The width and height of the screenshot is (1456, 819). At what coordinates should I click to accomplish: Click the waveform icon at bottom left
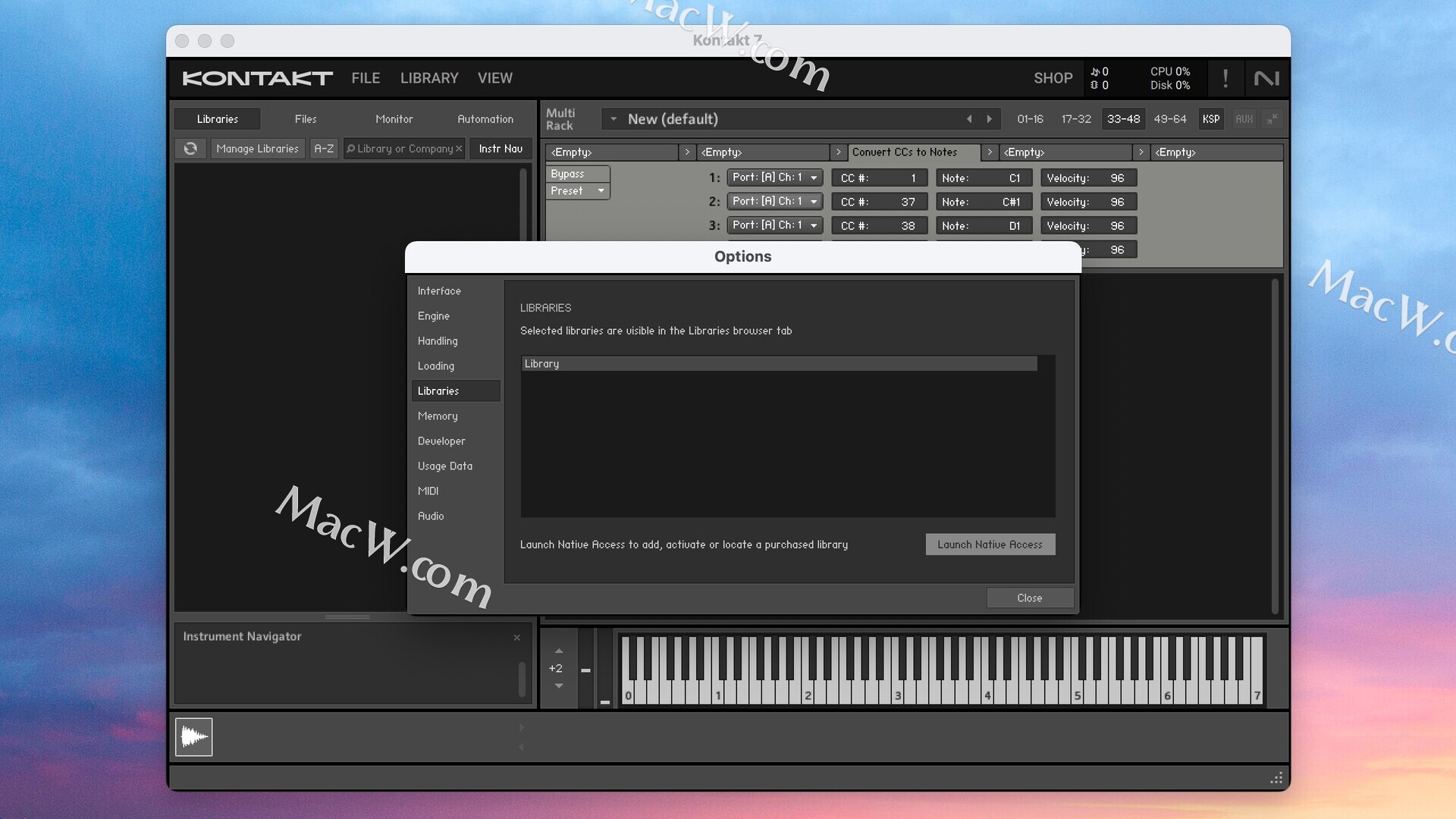[194, 736]
